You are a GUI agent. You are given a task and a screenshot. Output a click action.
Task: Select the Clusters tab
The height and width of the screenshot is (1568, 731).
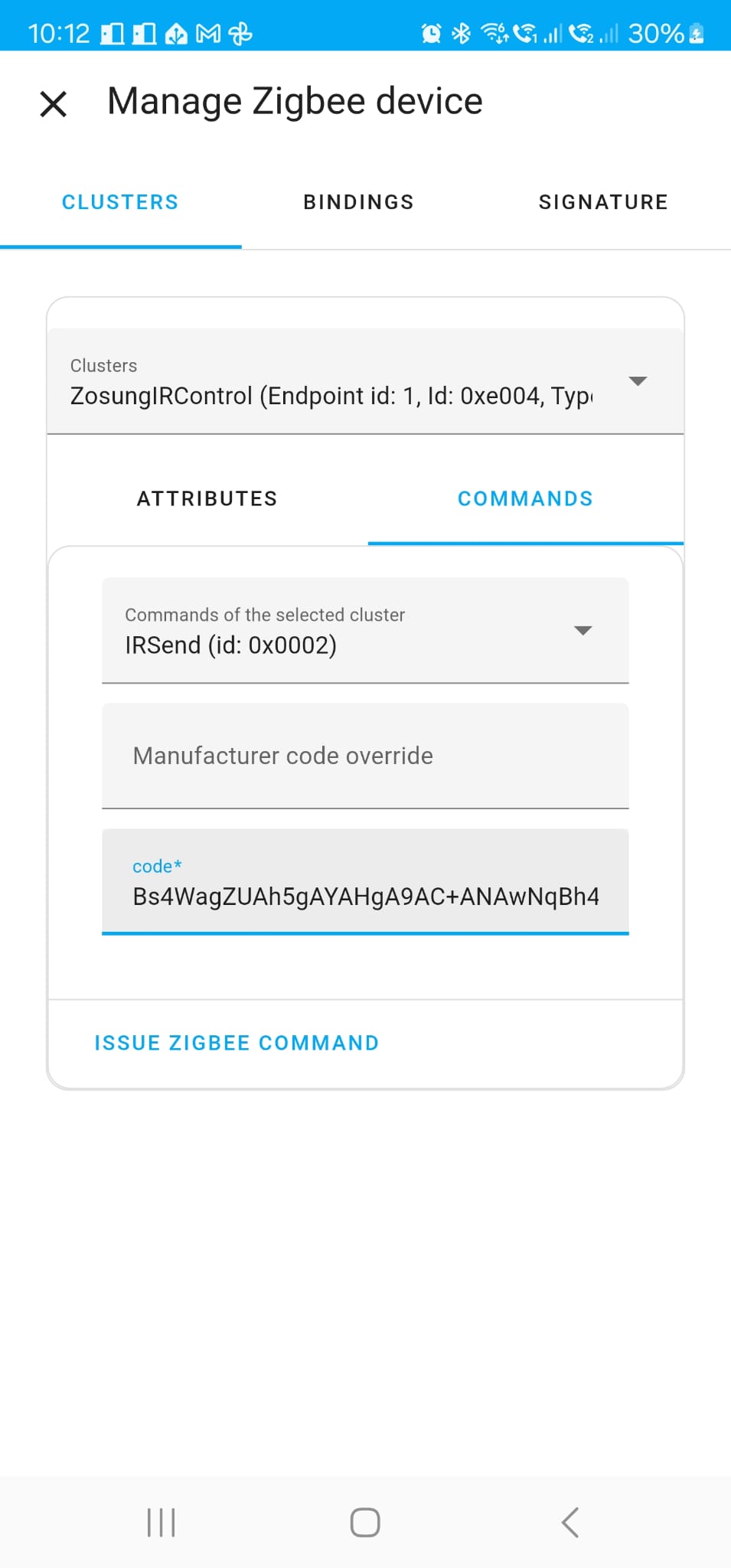[x=120, y=202]
